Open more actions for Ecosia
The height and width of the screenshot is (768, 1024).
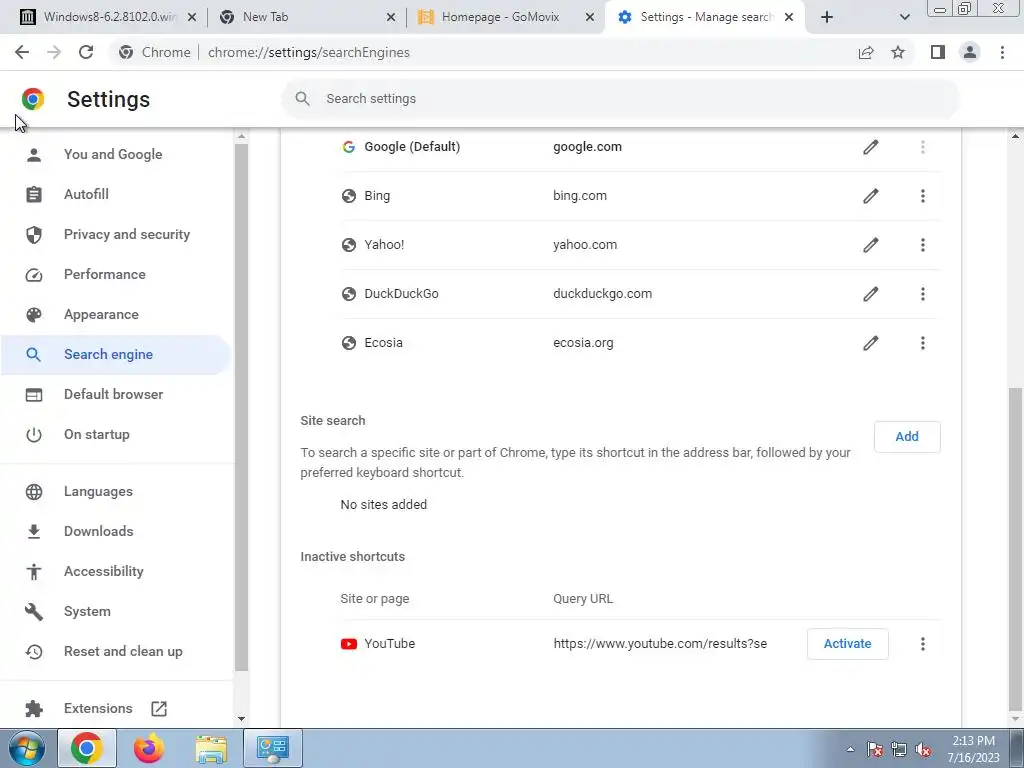[923, 343]
